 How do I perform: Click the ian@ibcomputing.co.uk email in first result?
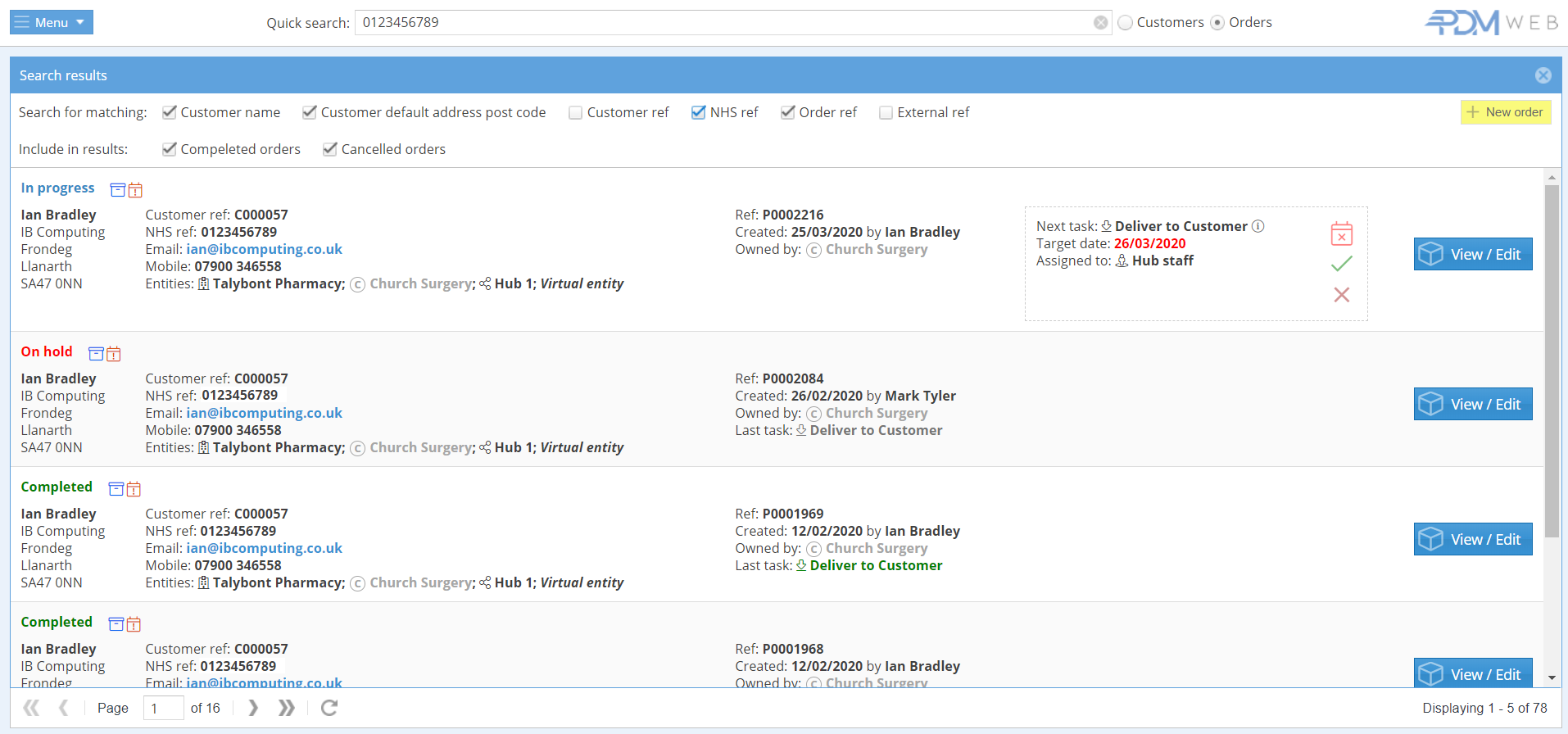[264, 249]
